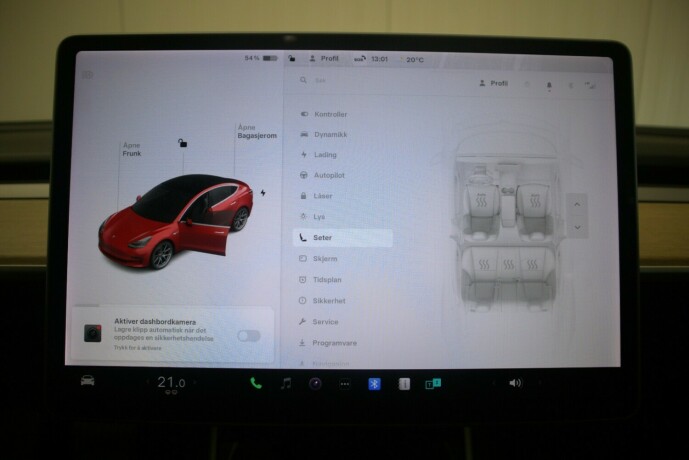
Task: Tap the 54% battery indicator
Action: (261, 58)
